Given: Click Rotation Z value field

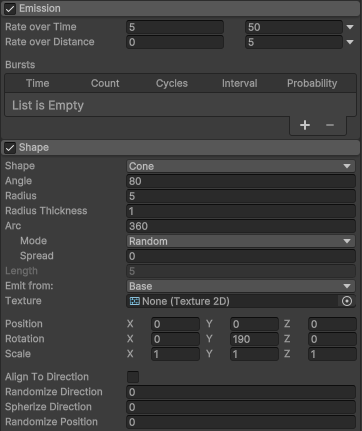Looking at the screenshot, I should [x=332, y=339].
